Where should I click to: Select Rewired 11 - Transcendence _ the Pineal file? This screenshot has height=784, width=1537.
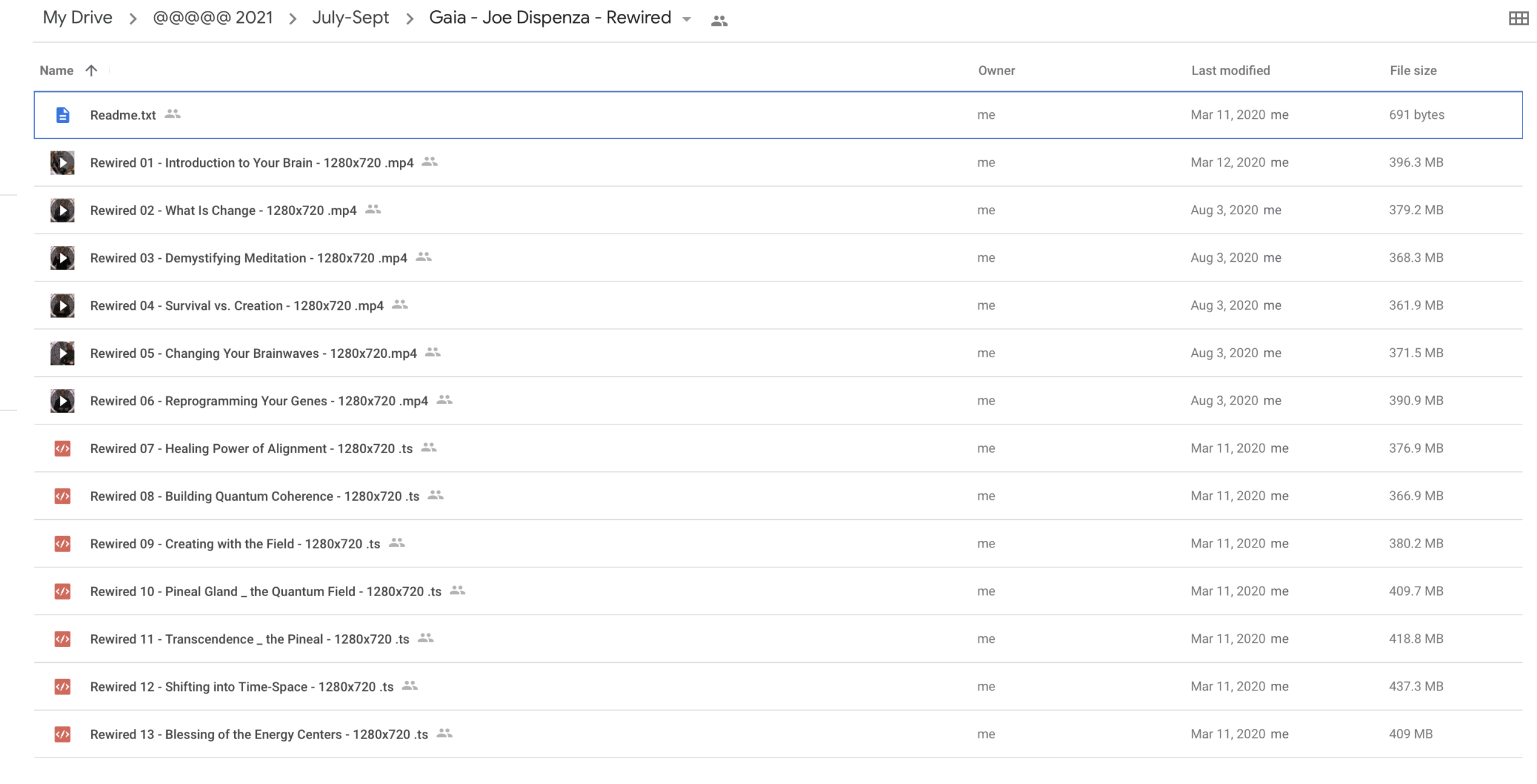click(250, 639)
